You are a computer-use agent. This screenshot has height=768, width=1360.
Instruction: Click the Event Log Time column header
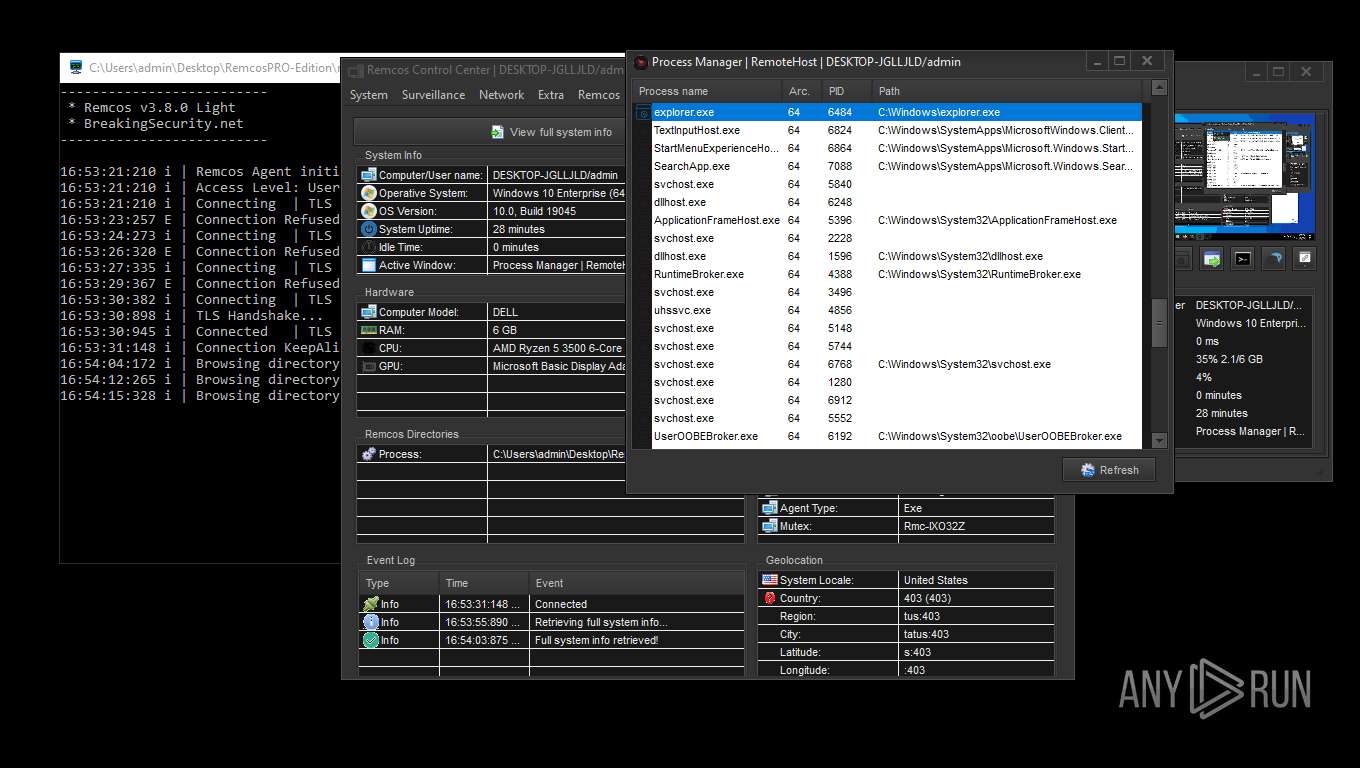click(x=484, y=583)
